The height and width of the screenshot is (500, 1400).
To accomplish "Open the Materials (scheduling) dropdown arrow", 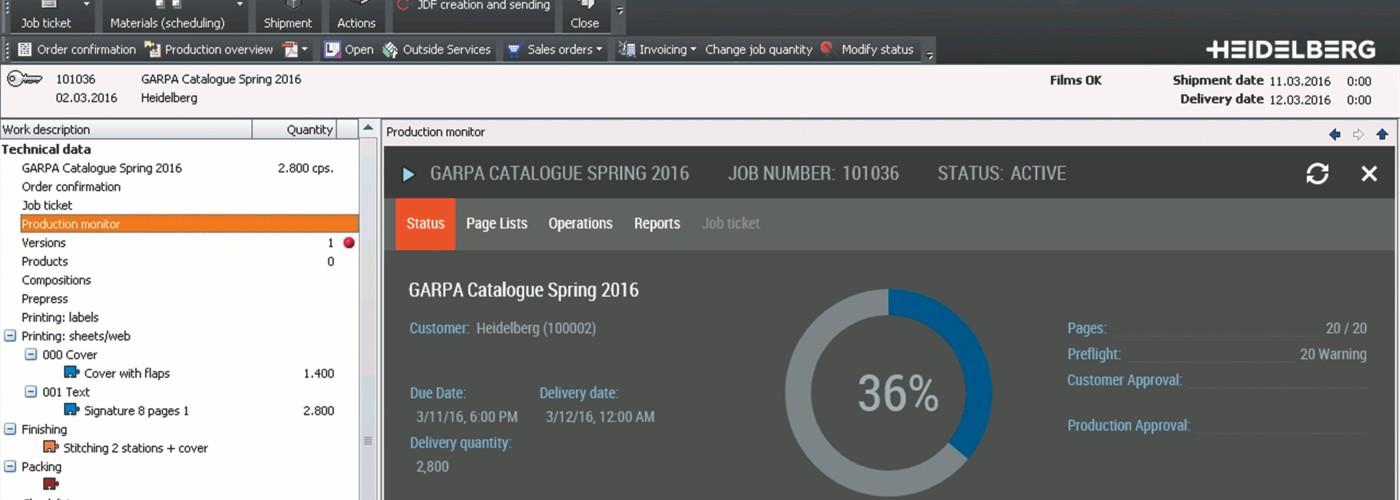I will coord(240,4).
